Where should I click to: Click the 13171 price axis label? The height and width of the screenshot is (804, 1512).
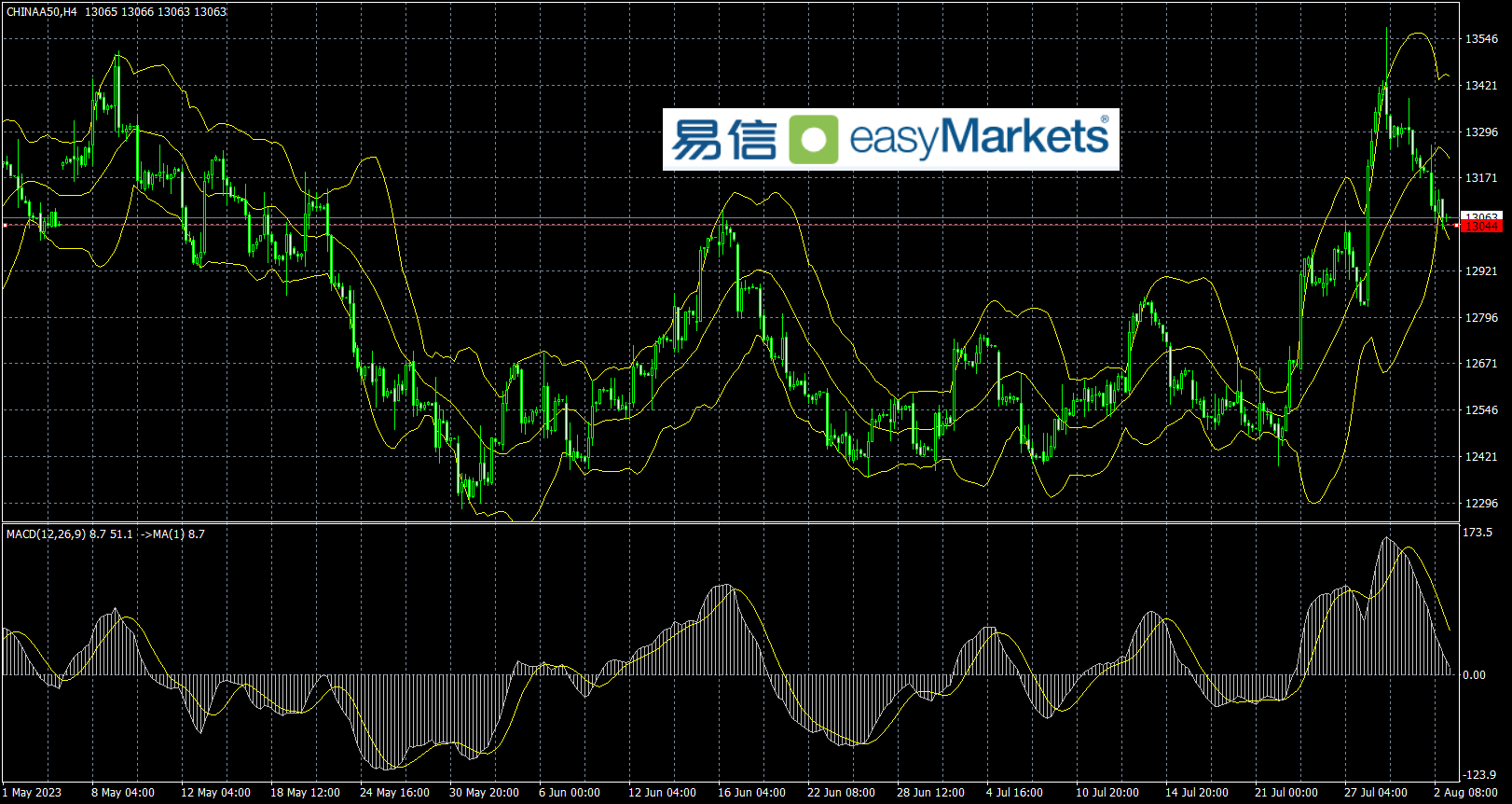(x=1481, y=178)
